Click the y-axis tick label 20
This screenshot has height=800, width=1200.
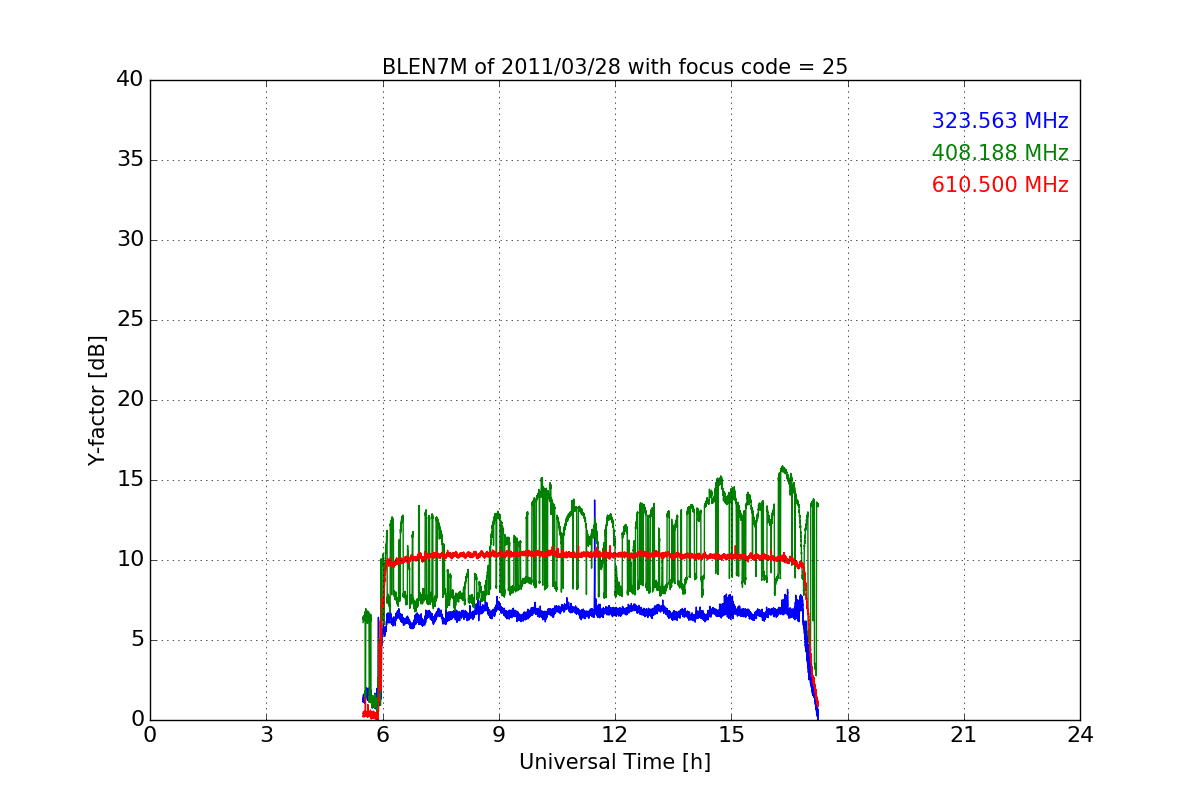click(130, 400)
